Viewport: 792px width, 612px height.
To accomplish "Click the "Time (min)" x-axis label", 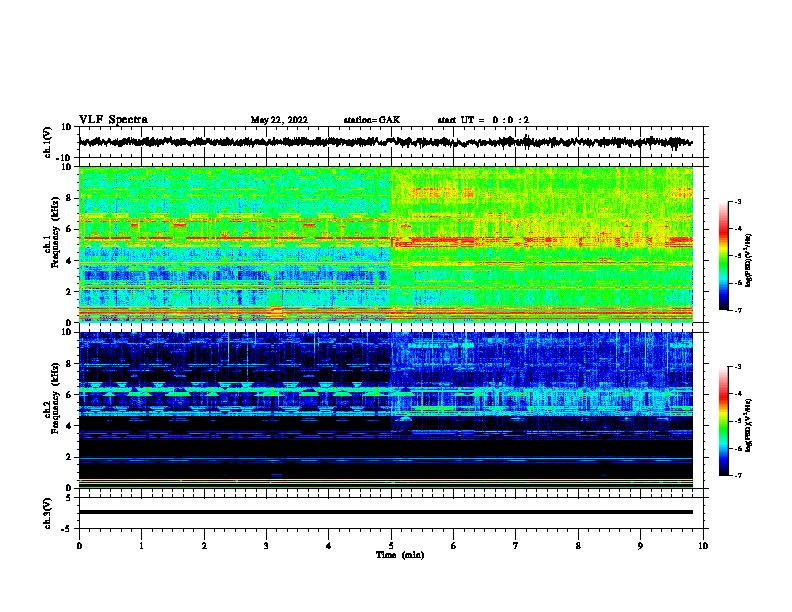I will click(400, 555).
